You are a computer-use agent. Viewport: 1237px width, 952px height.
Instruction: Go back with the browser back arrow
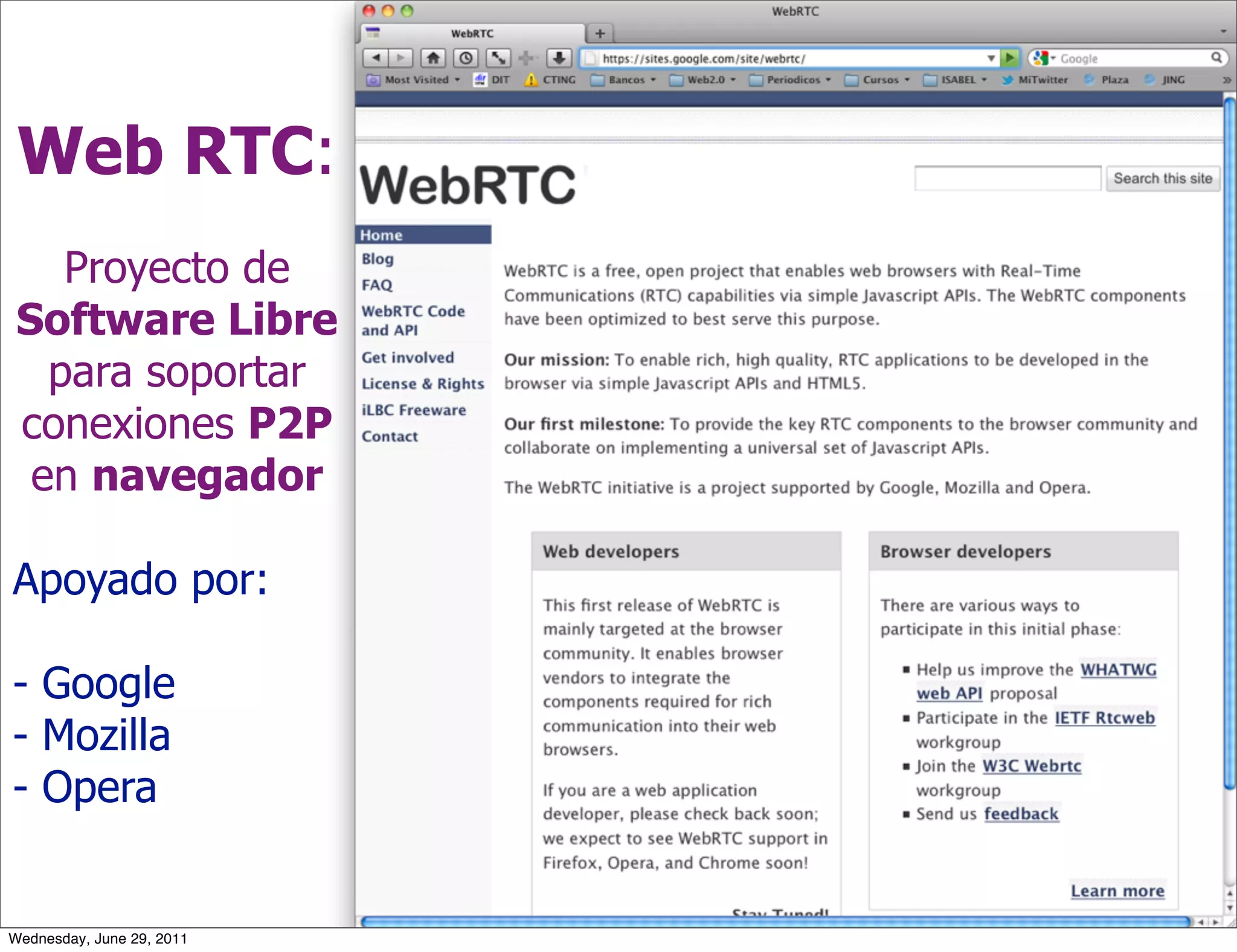[375, 58]
